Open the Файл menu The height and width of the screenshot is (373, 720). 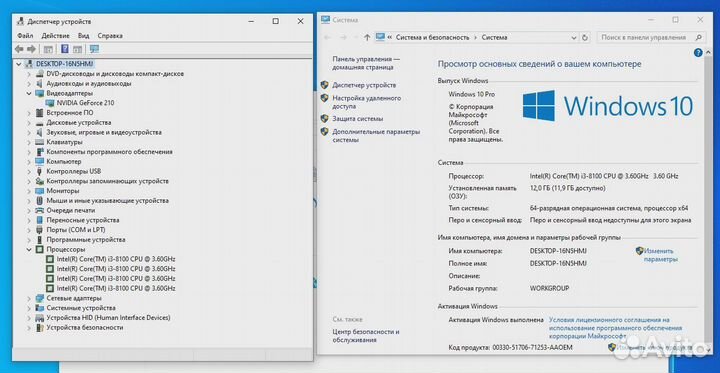[25, 35]
